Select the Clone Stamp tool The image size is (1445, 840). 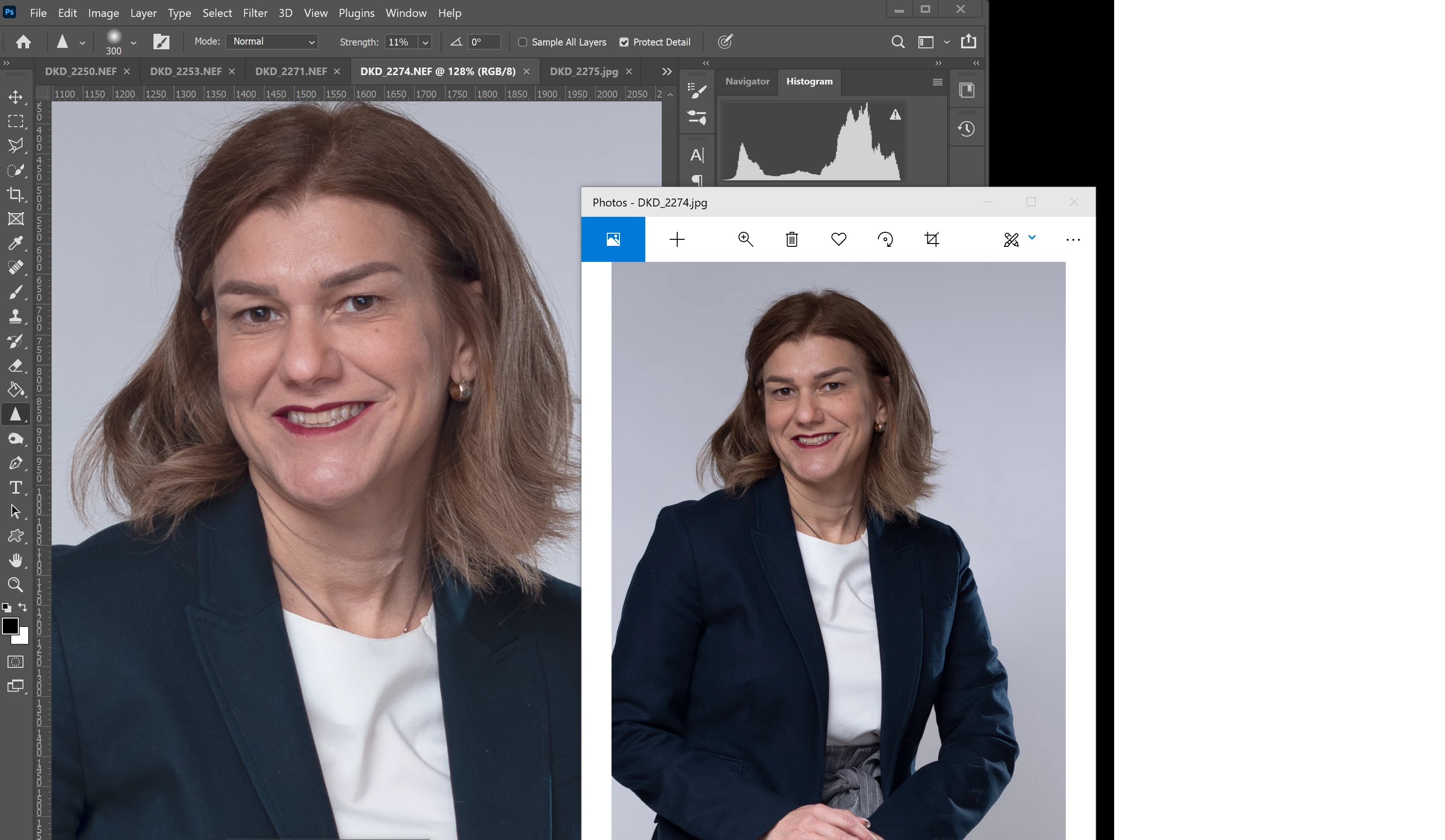(x=15, y=316)
